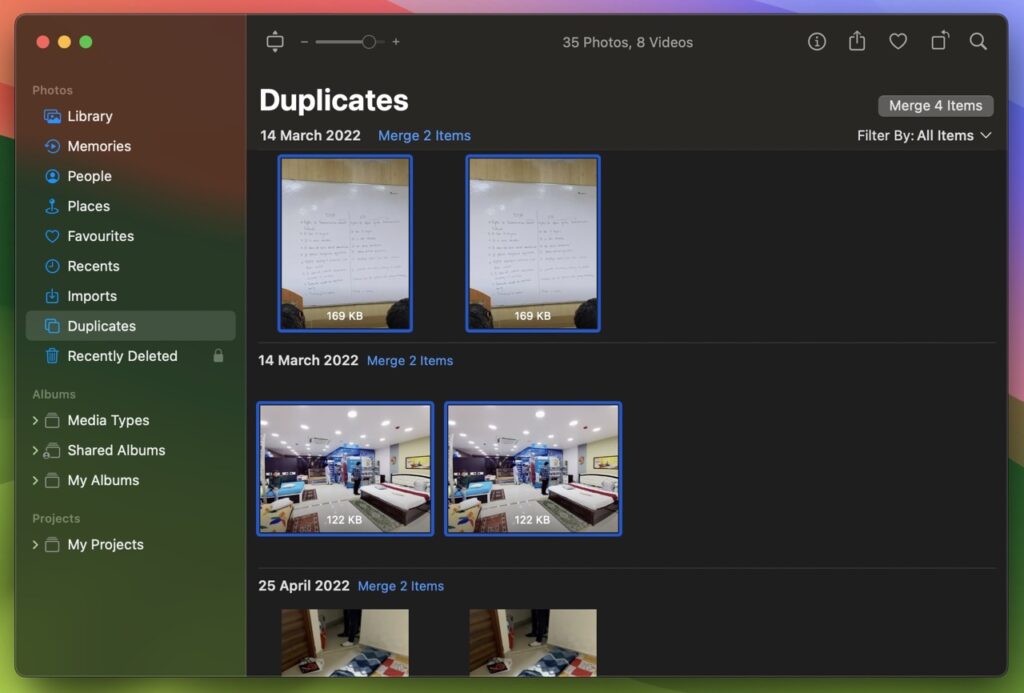Screen dimensions: 1024x693
Task: Click the Share icon in toolbar
Action: click(x=857, y=41)
